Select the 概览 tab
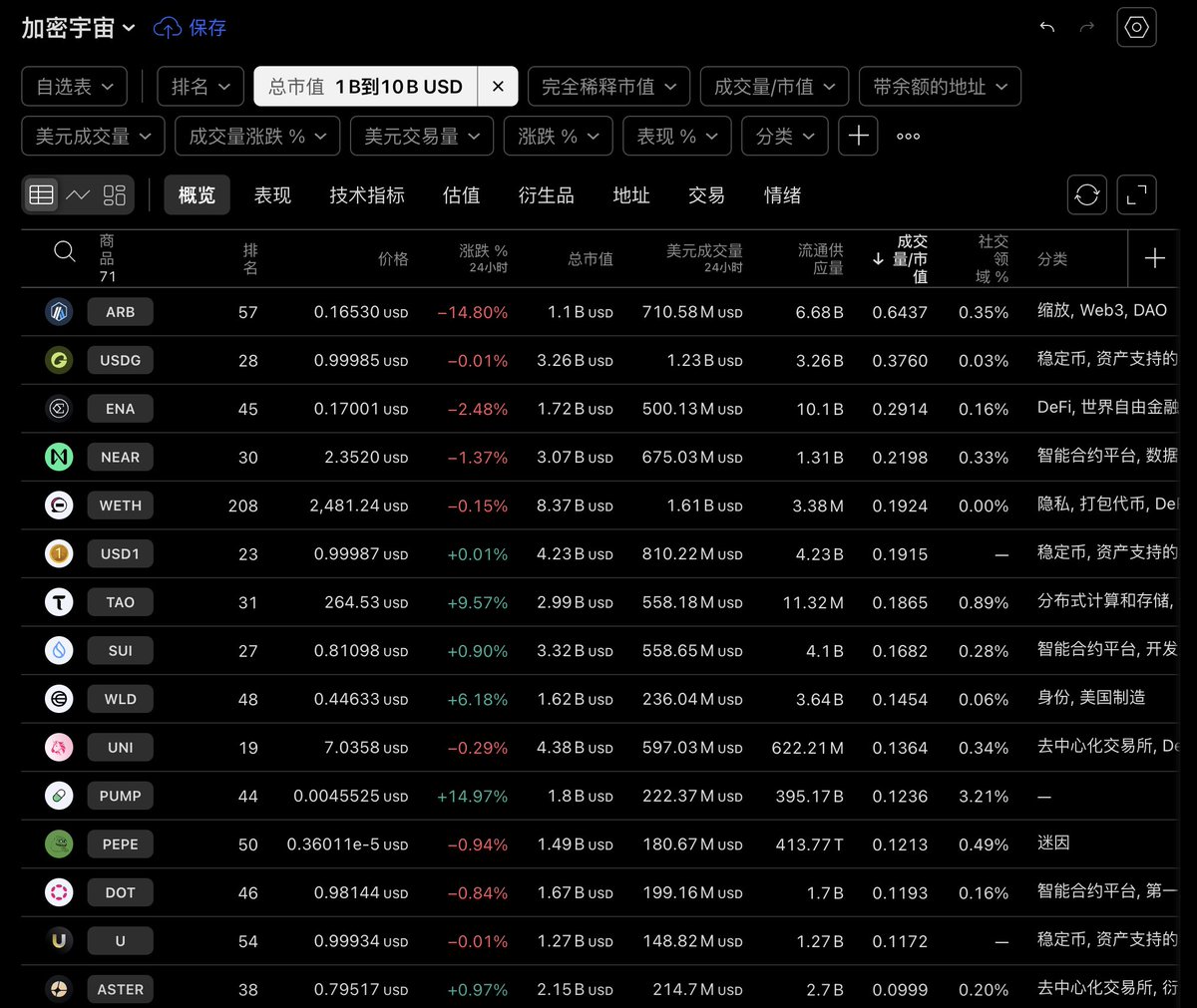Screen dimensions: 1197x1008 click(x=197, y=195)
